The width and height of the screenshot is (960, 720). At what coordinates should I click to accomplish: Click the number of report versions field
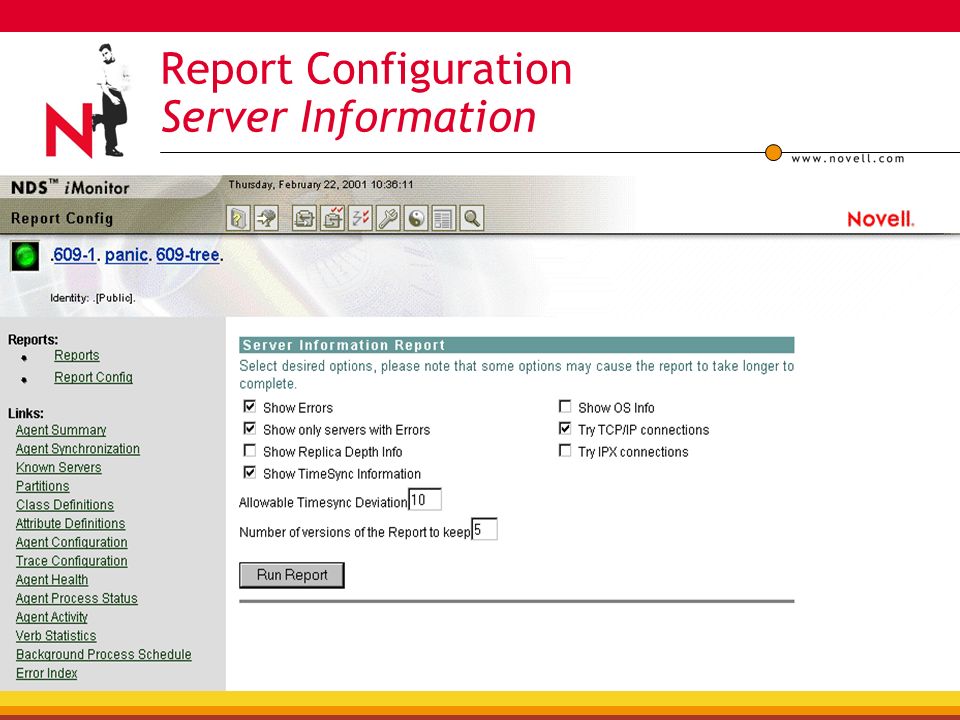pyautogui.click(x=484, y=529)
